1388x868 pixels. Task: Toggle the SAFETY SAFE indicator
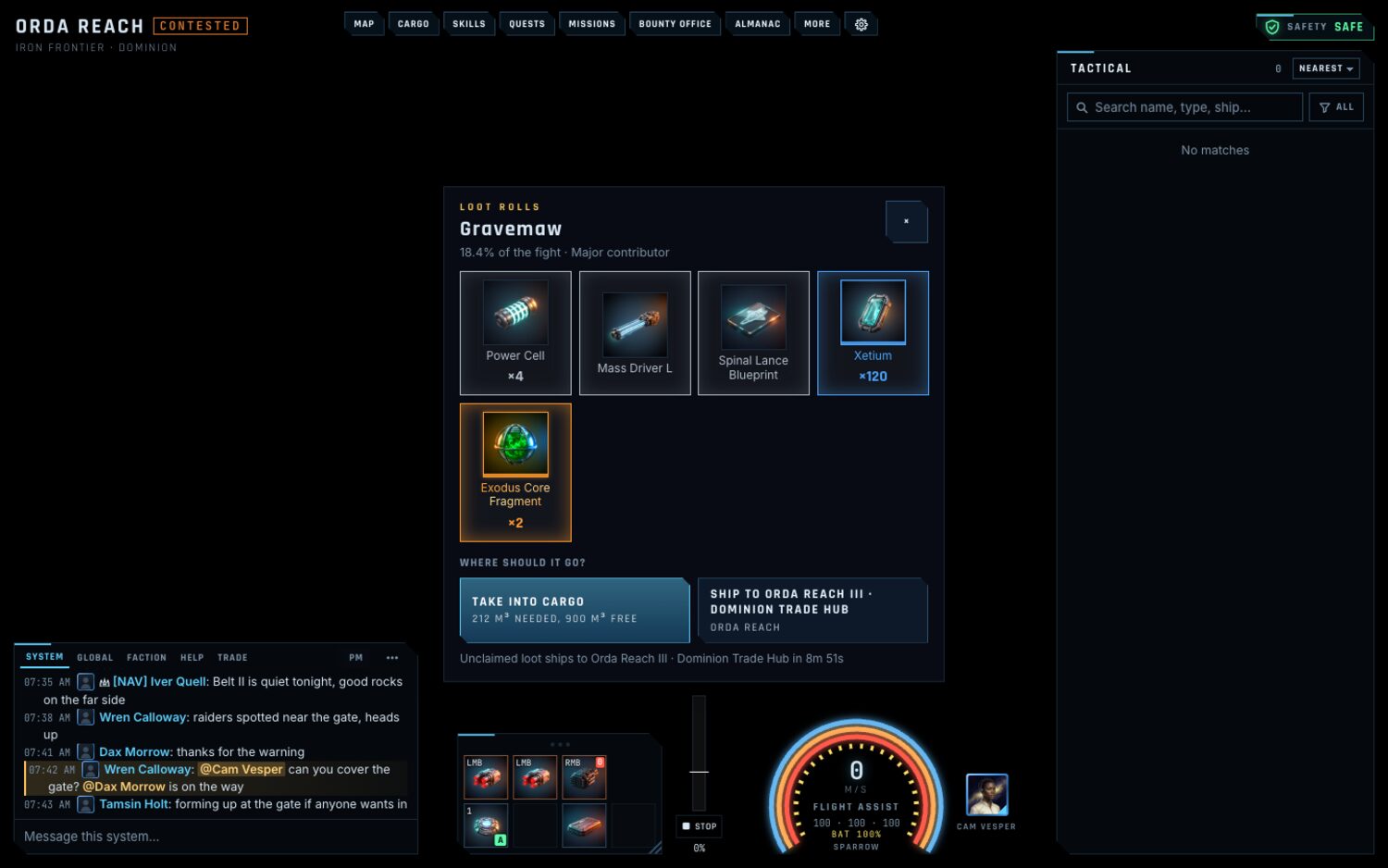coord(1315,27)
